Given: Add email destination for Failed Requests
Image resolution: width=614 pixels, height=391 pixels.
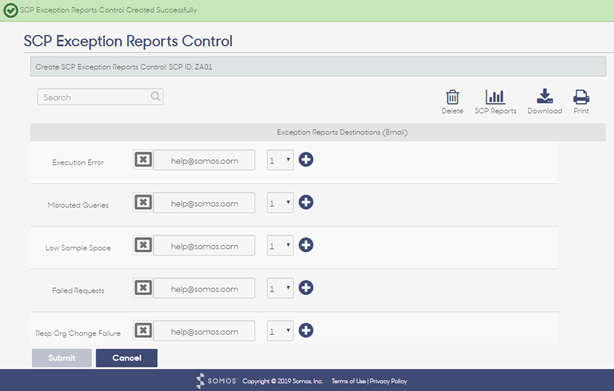Looking at the screenshot, I should [x=306, y=288].
